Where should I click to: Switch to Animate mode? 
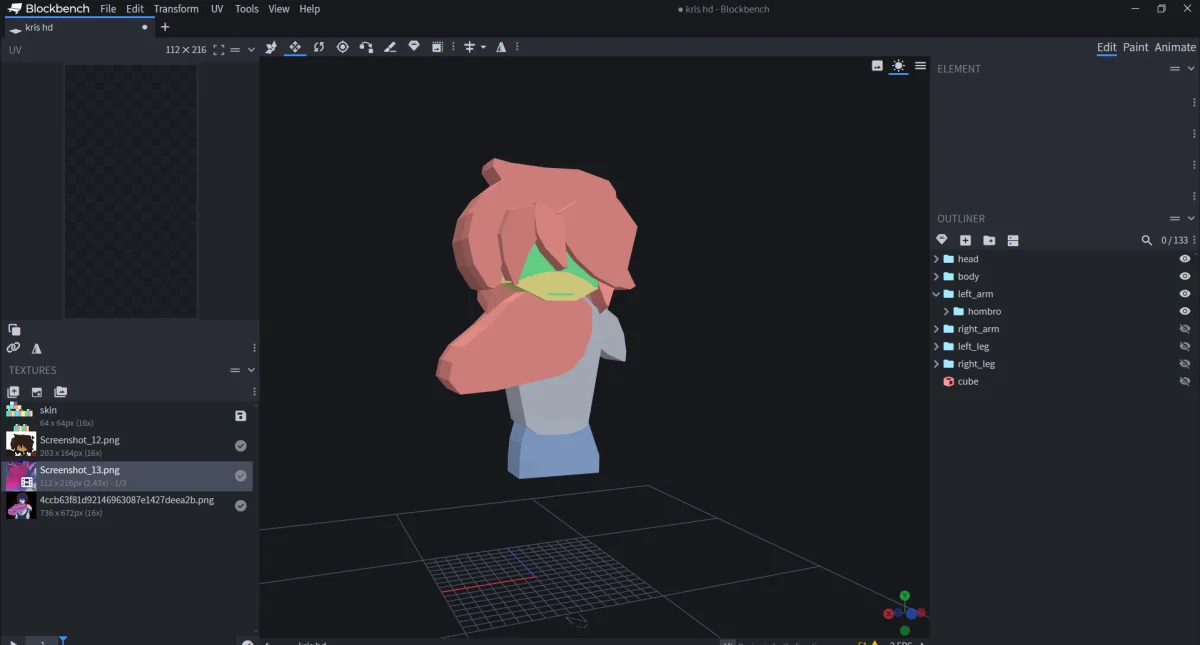click(x=1175, y=47)
